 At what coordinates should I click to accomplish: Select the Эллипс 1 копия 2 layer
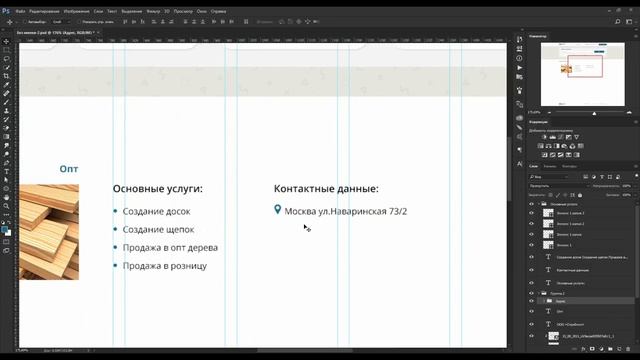point(586,224)
